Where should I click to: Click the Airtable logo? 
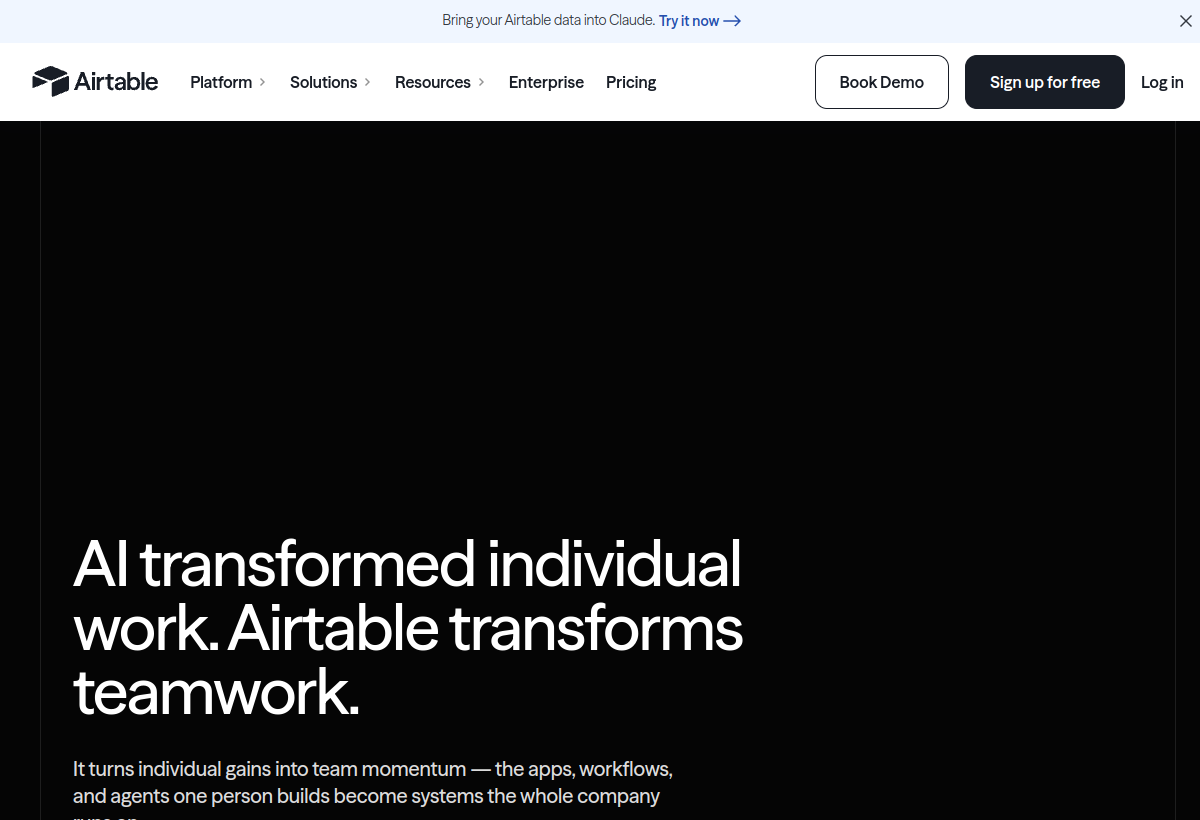click(95, 82)
